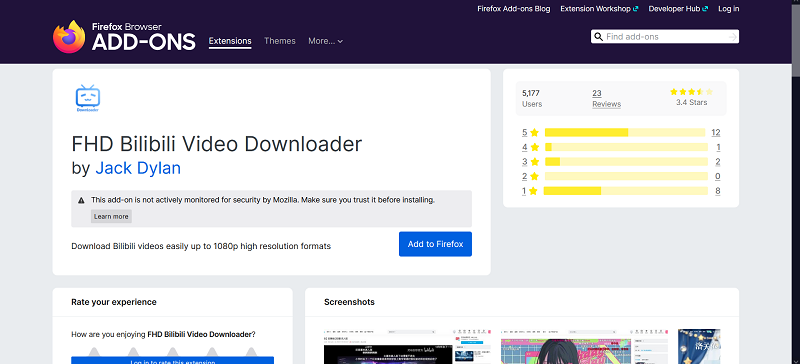Open the 12 five-star reviews count
The image size is (800, 364).
pyautogui.click(x=715, y=133)
